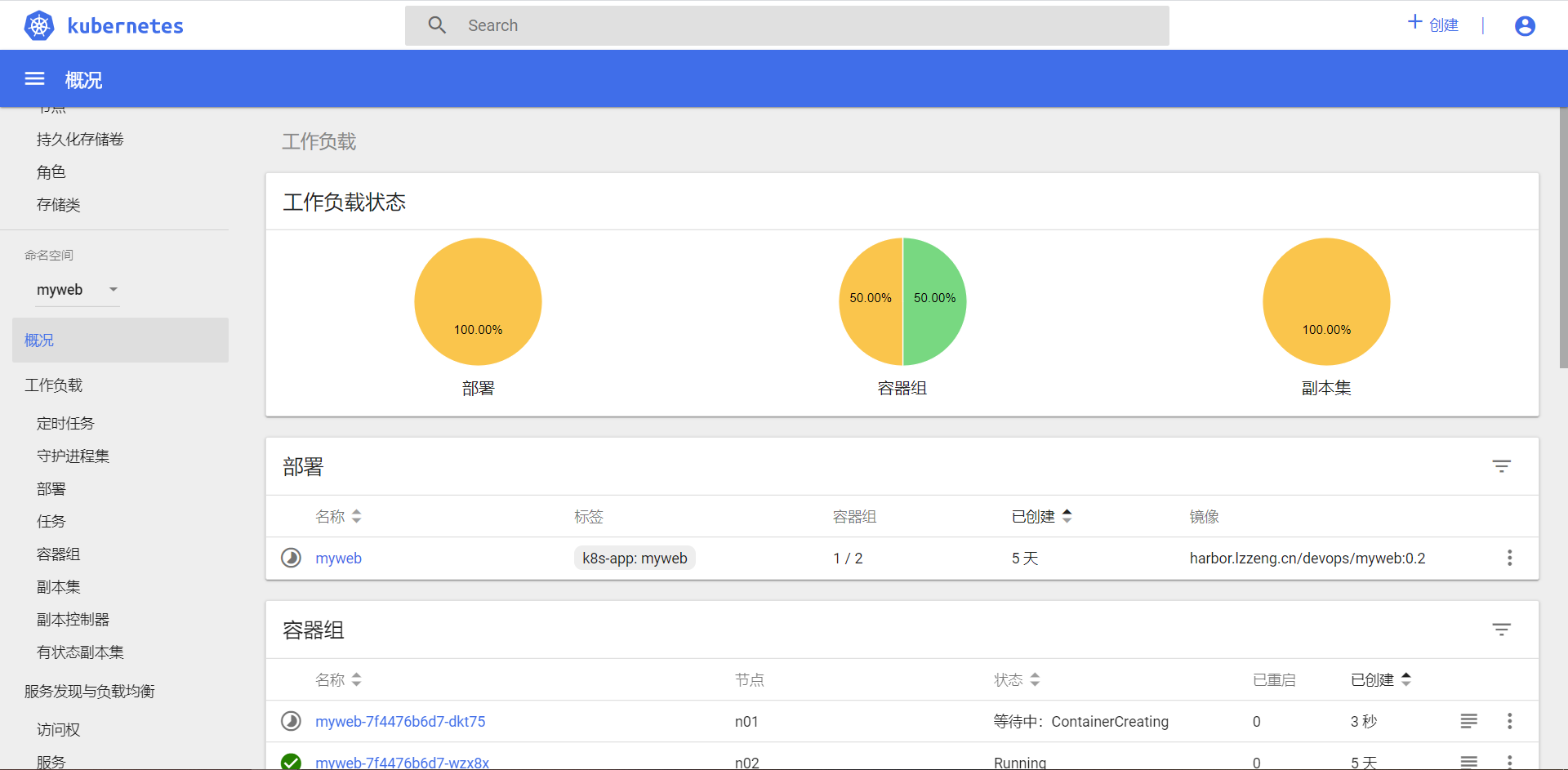Go to 部署 in sidebar
This screenshot has width=1568, height=770.
pos(51,489)
